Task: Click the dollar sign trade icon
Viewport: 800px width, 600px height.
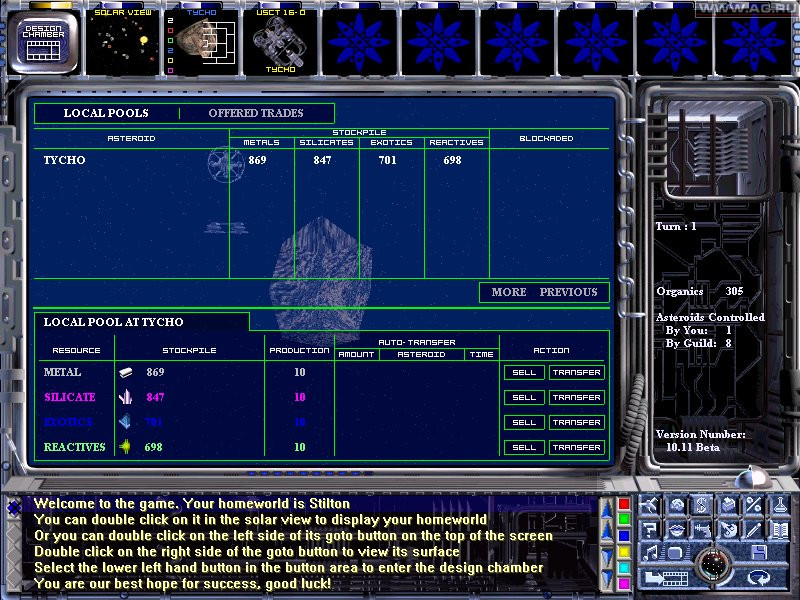Action: [702, 505]
